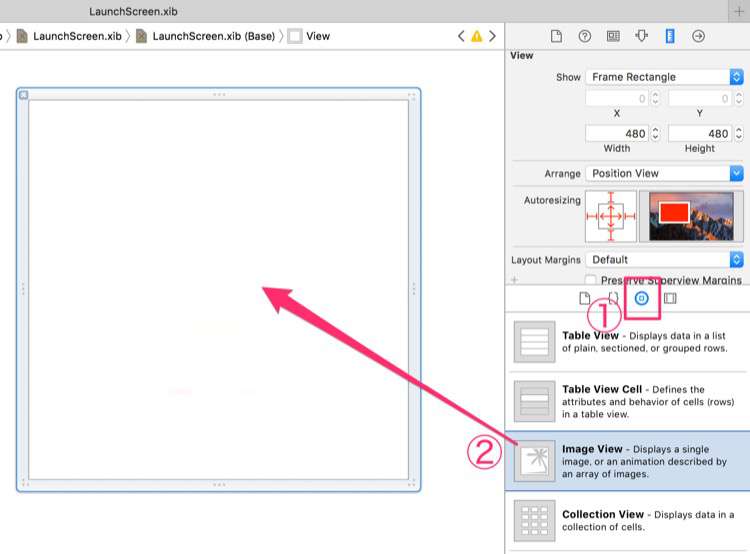
Task: Click the X position input field
Action: coord(617,99)
